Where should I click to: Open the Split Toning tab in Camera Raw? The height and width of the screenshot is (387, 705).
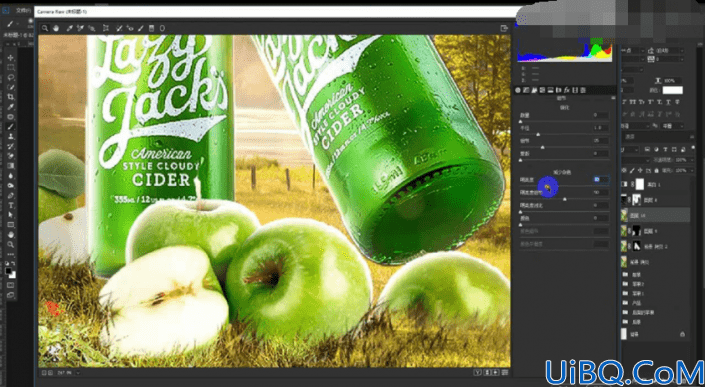pyautogui.click(x=550, y=90)
